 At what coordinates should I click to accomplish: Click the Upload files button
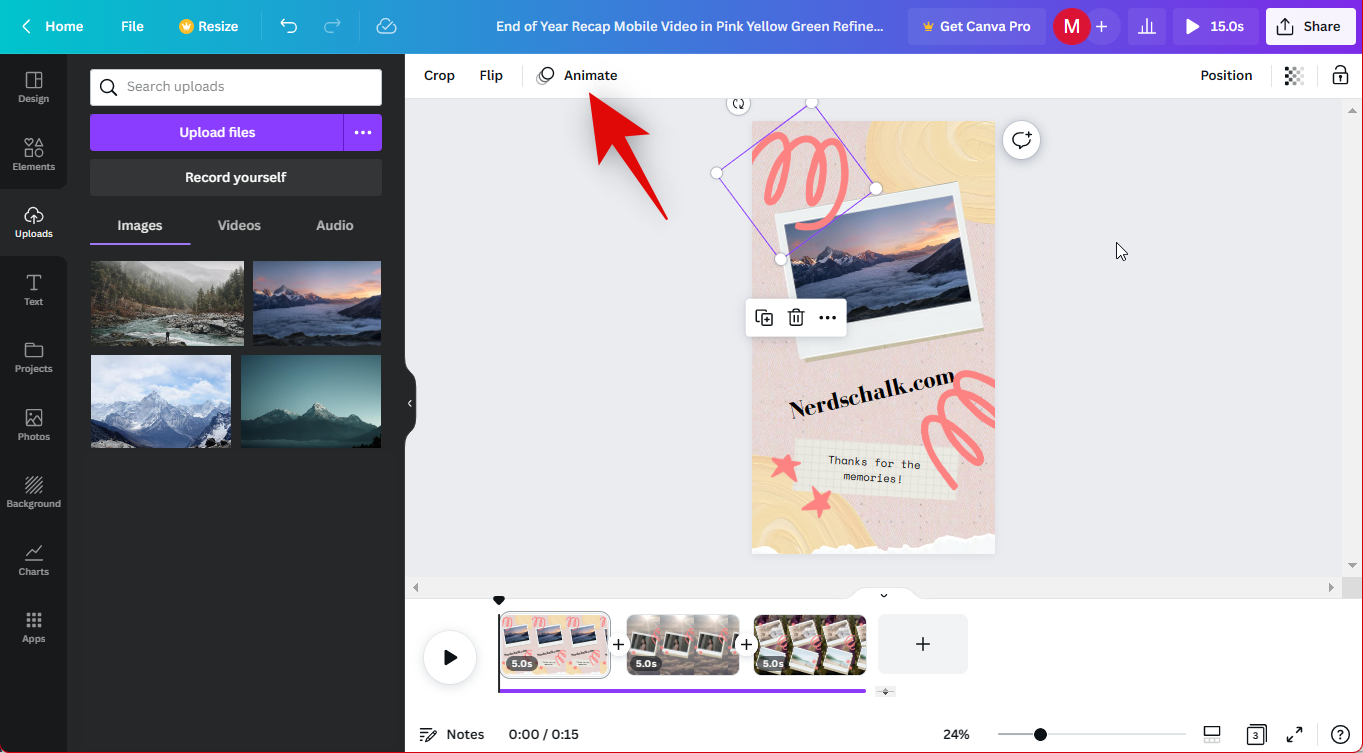click(x=217, y=132)
